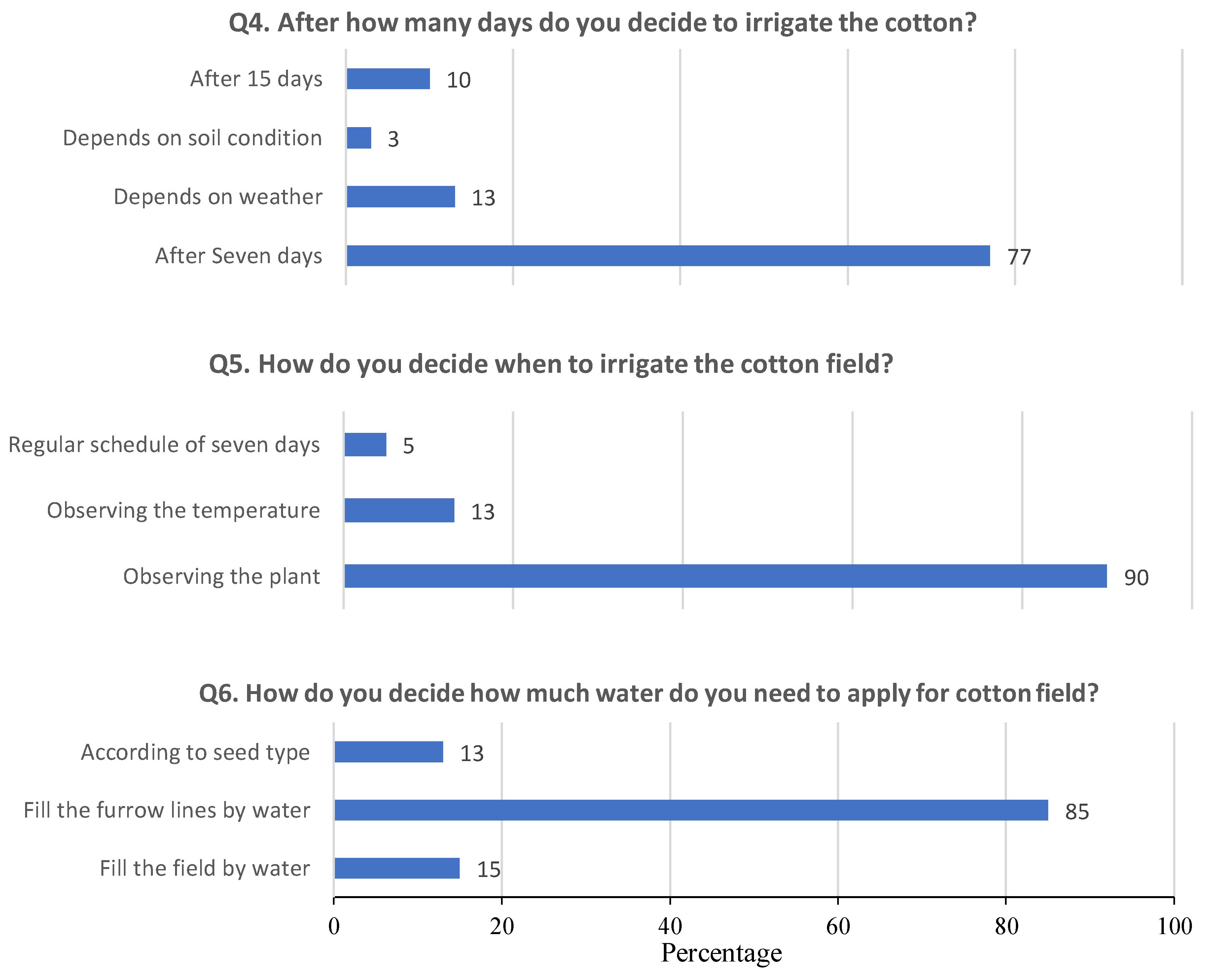Viewport: 1216px width, 980px height.
Task: Select the 'Observing the plant' bar
Action: (x=726, y=577)
